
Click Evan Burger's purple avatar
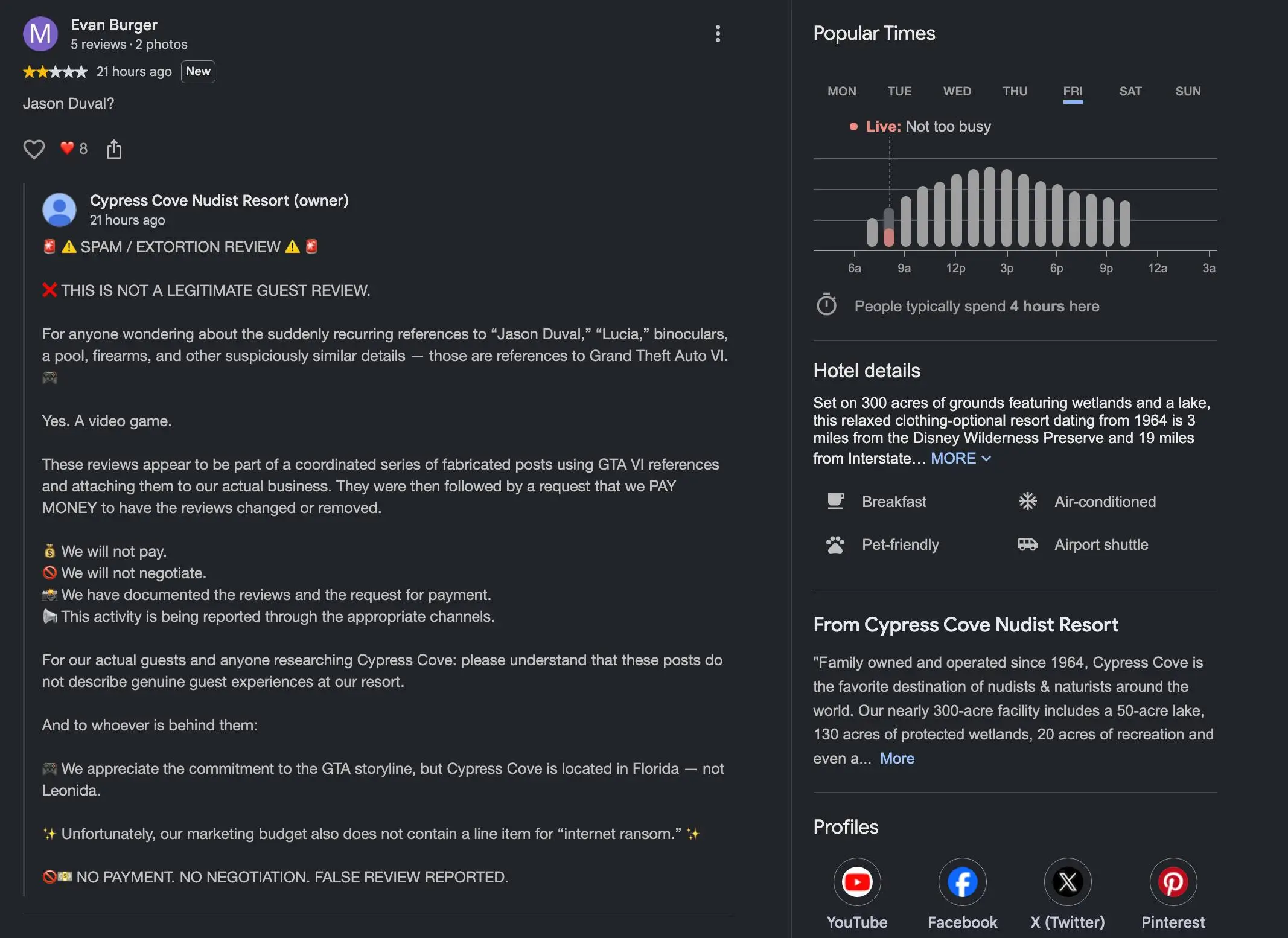[40, 34]
